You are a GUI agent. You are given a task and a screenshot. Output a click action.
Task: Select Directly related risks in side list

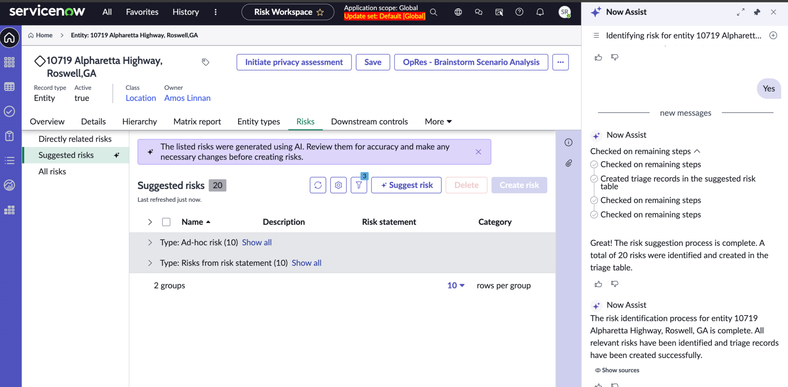pyautogui.click(x=75, y=139)
